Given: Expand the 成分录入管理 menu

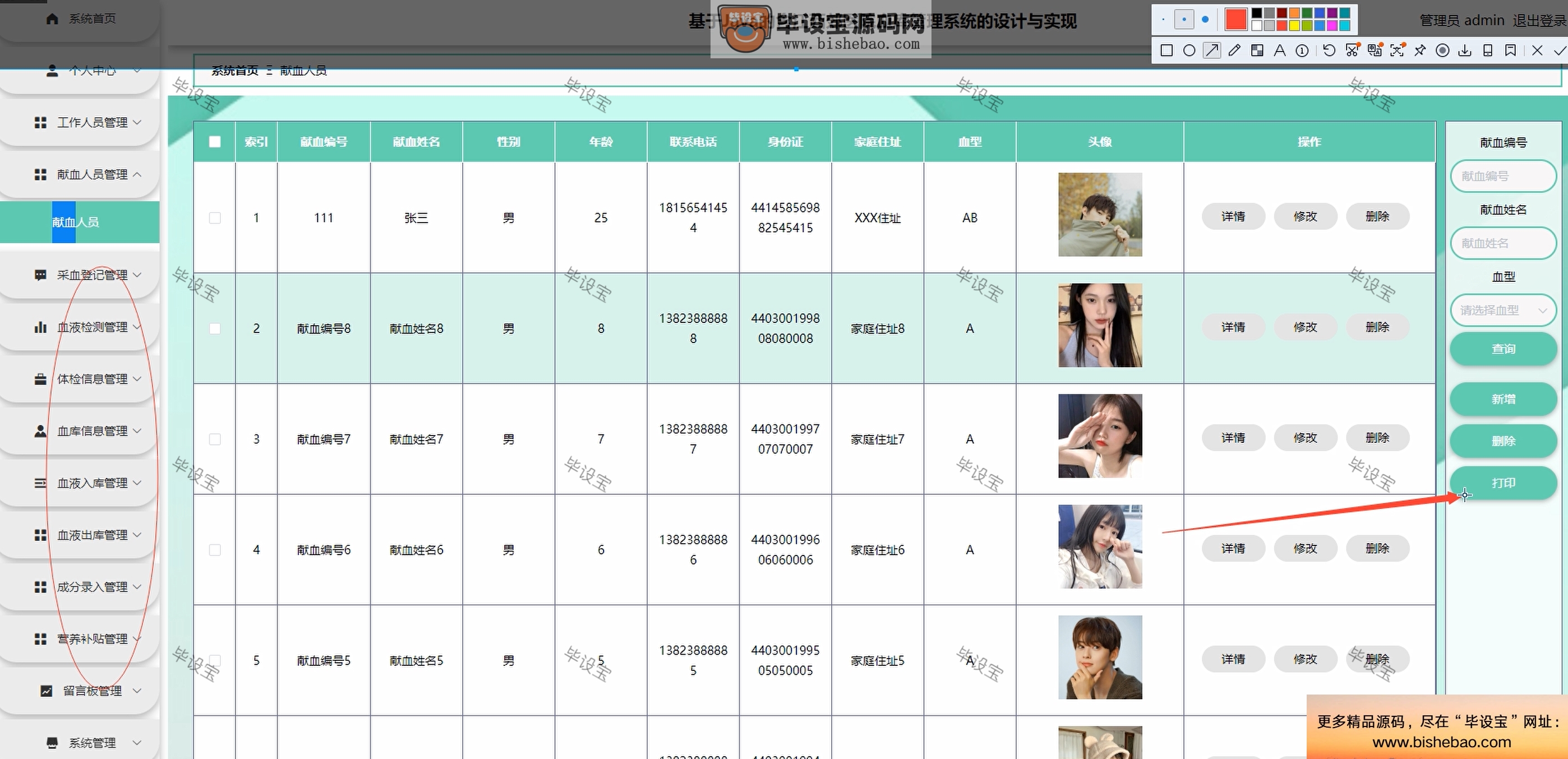Looking at the screenshot, I should (x=80, y=587).
